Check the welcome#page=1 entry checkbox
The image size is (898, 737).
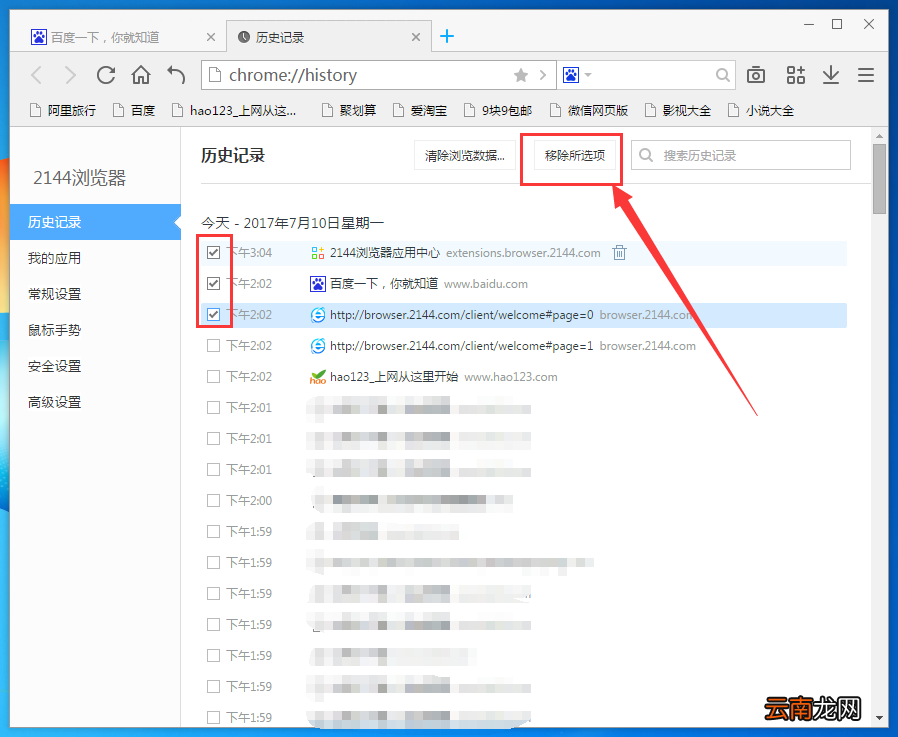214,345
